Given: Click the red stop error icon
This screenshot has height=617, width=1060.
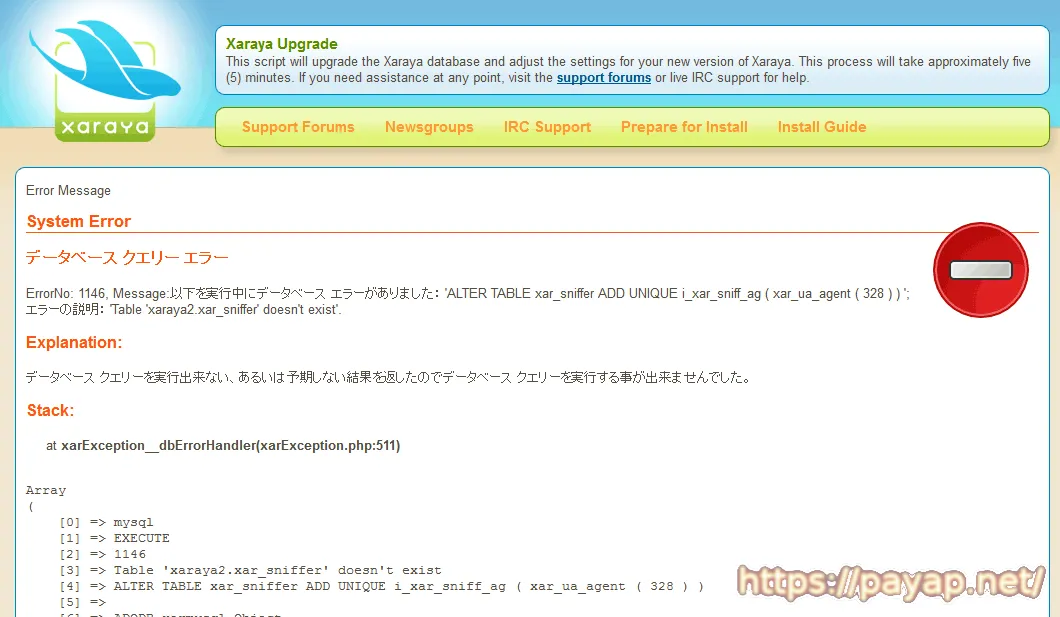Looking at the screenshot, I should pyautogui.click(x=980, y=270).
